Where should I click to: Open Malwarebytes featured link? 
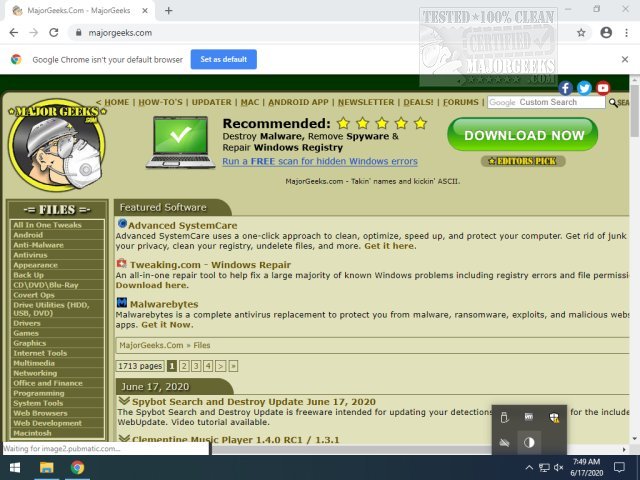164,304
